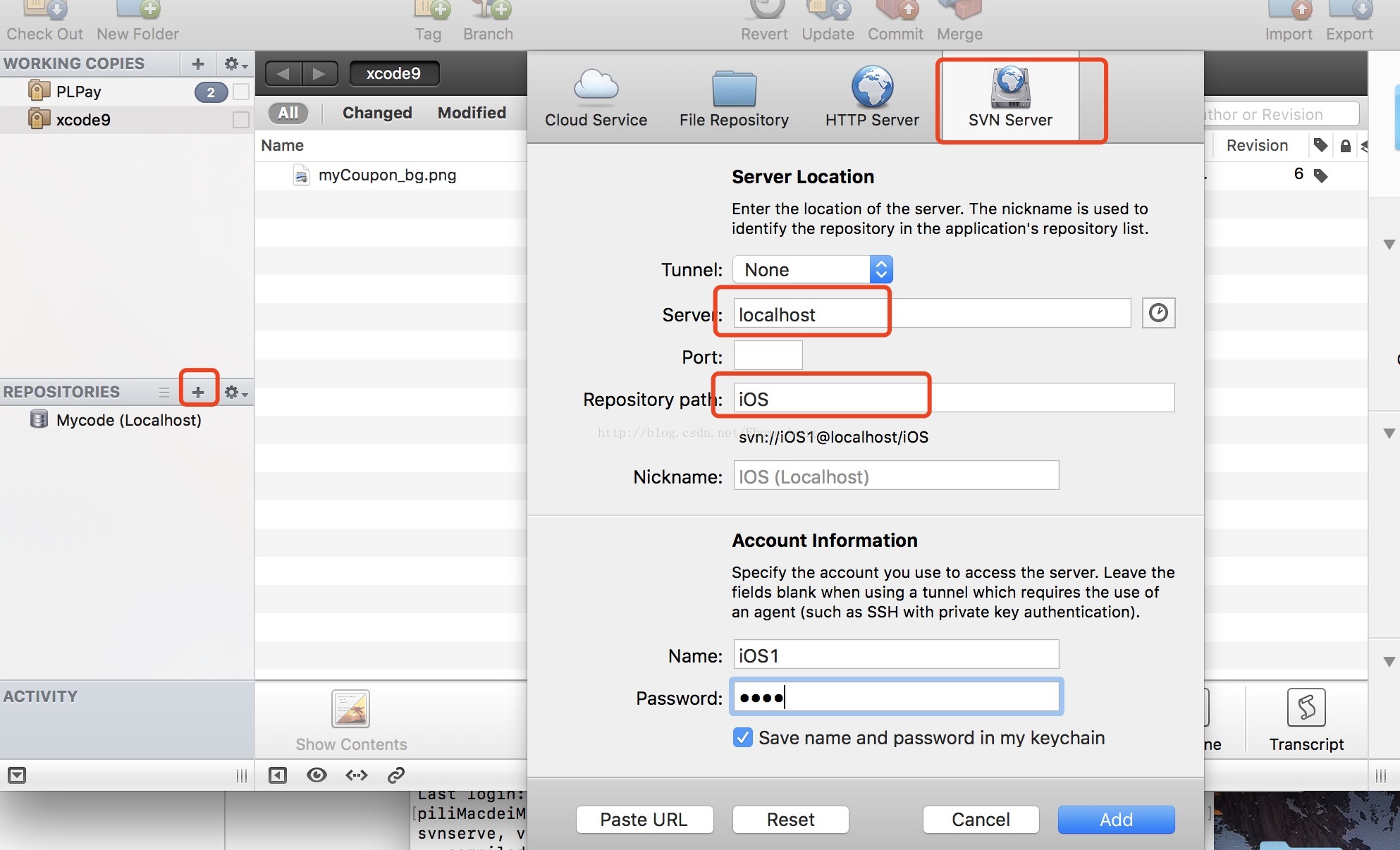The image size is (1400, 850).
Task: Add a new repository with plus button
Action: pyautogui.click(x=198, y=392)
